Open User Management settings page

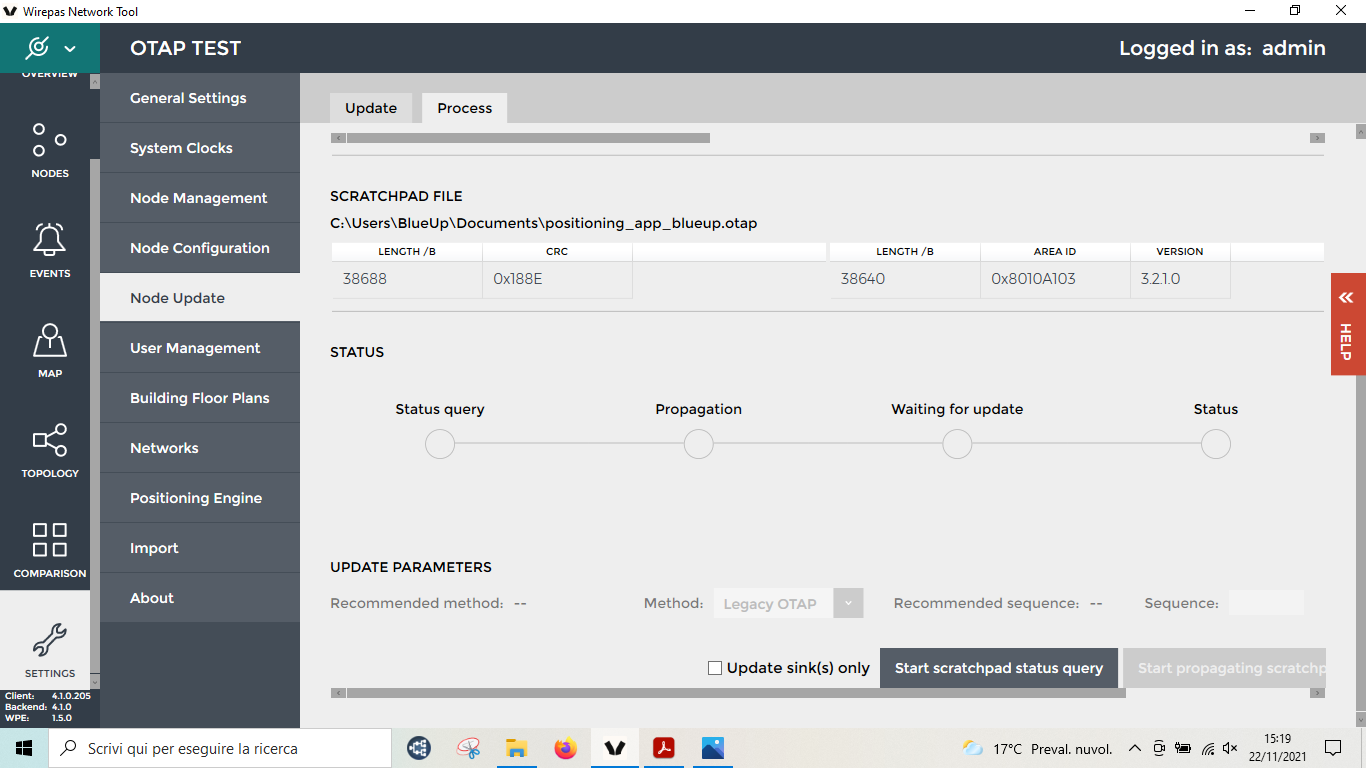point(195,348)
